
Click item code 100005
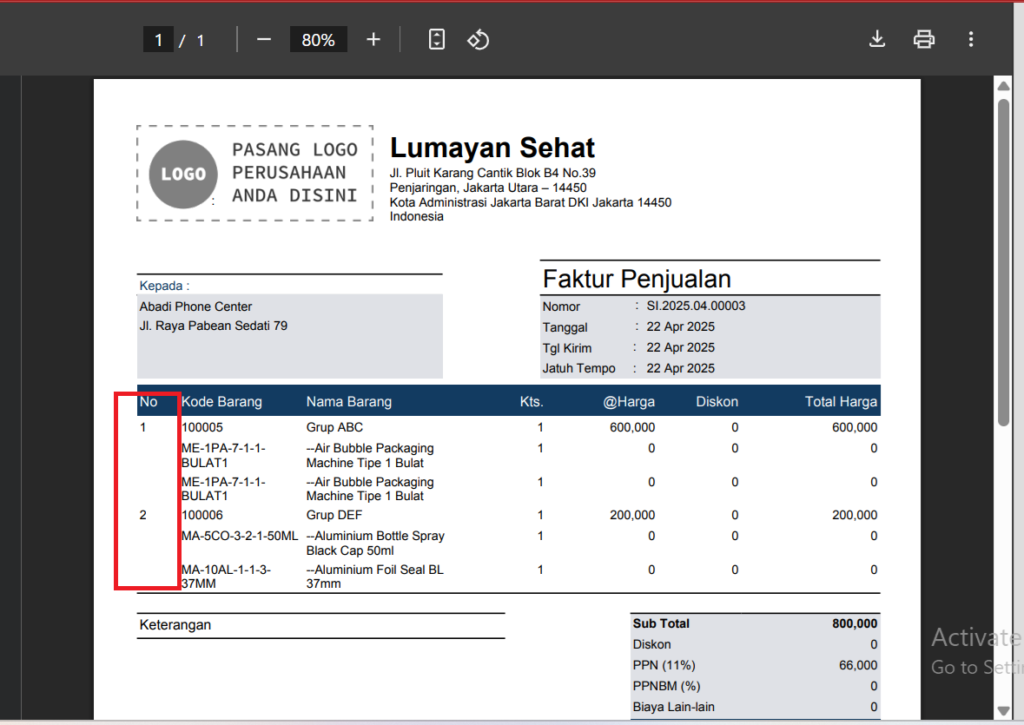pyautogui.click(x=202, y=427)
